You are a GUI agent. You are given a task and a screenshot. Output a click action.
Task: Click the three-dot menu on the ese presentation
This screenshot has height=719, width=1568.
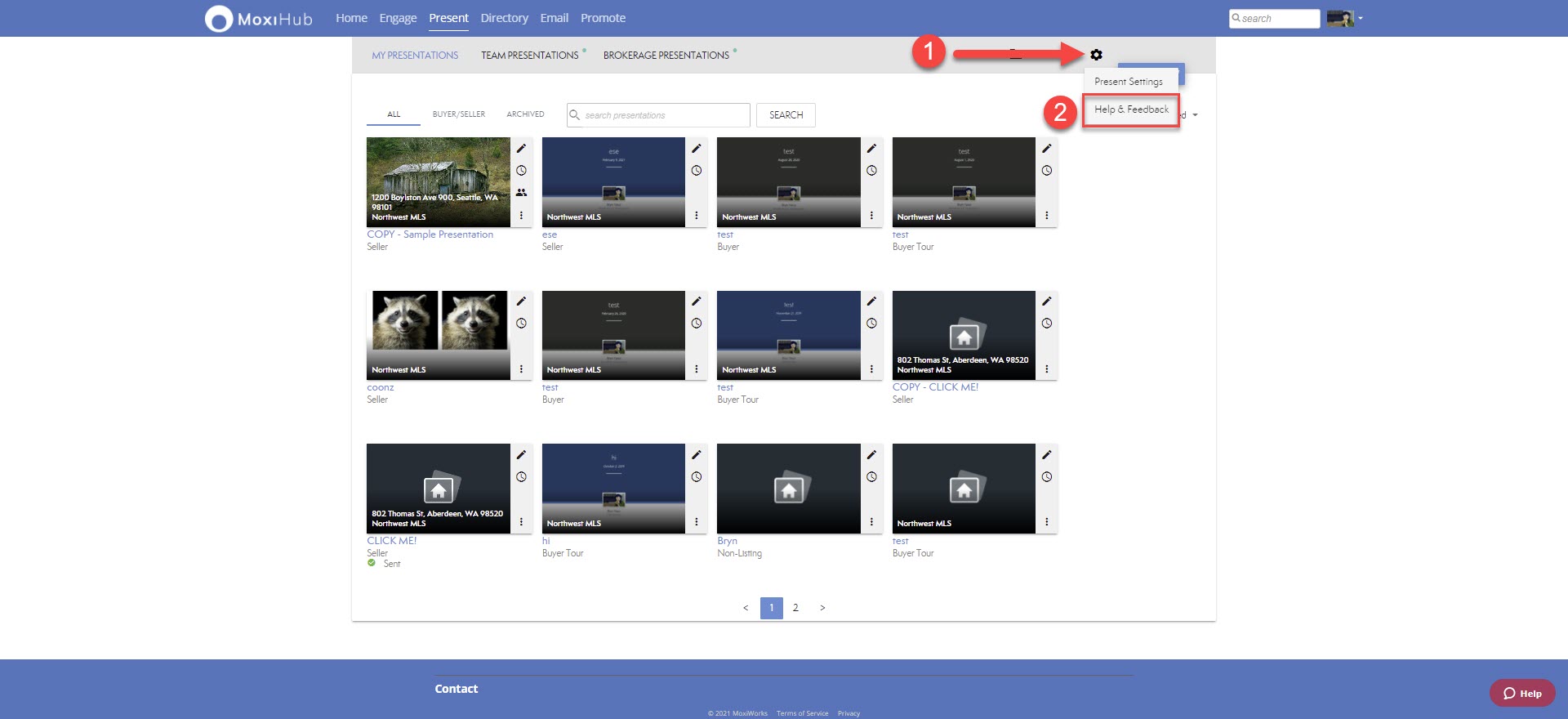tap(696, 216)
